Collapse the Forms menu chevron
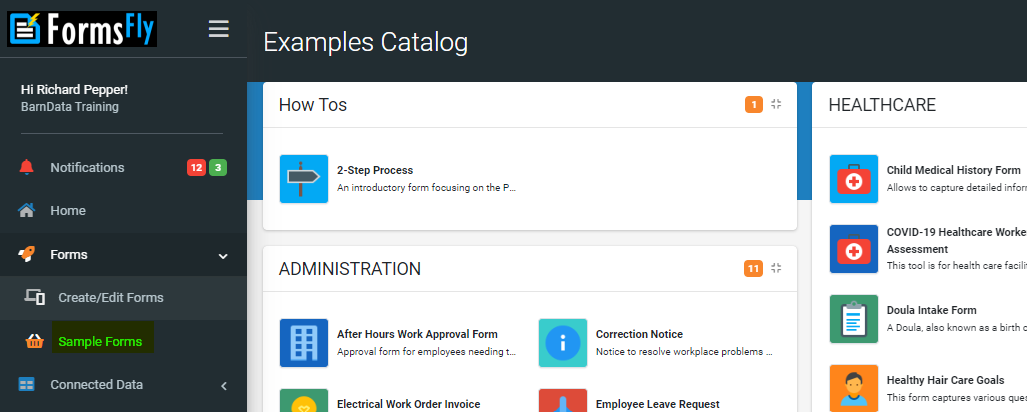The image size is (1027, 412). coord(223,255)
